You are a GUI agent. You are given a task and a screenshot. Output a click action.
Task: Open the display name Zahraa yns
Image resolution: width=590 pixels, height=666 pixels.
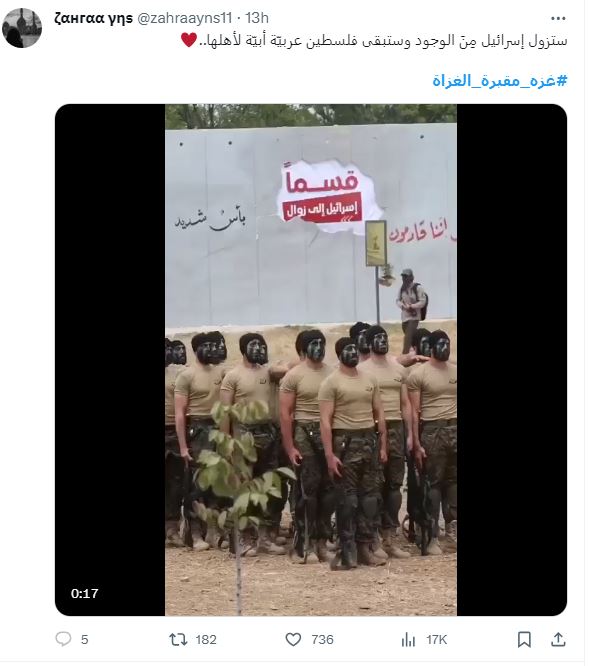tap(93, 18)
